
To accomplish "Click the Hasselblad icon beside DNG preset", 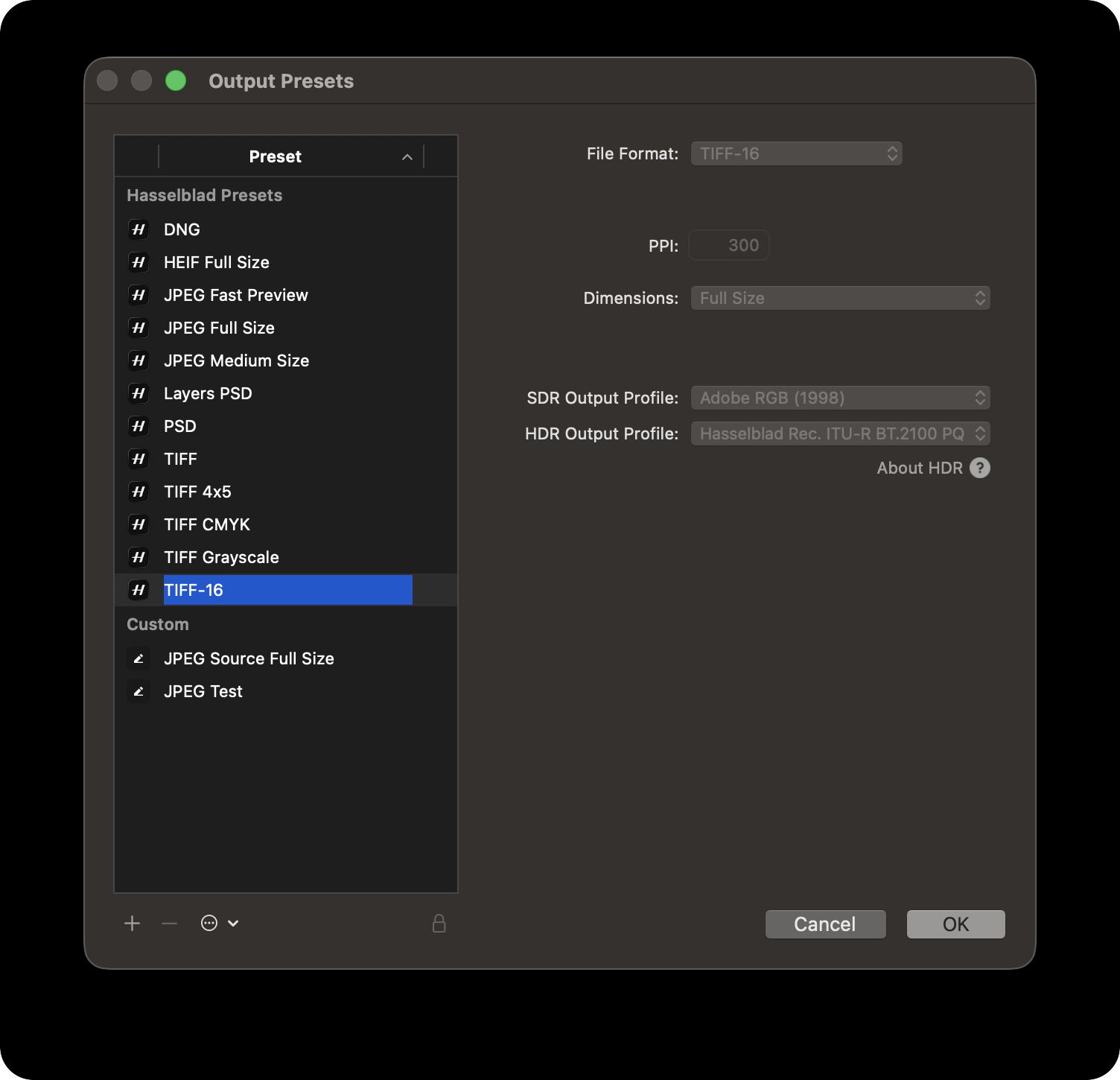I will click(x=139, y=229).
